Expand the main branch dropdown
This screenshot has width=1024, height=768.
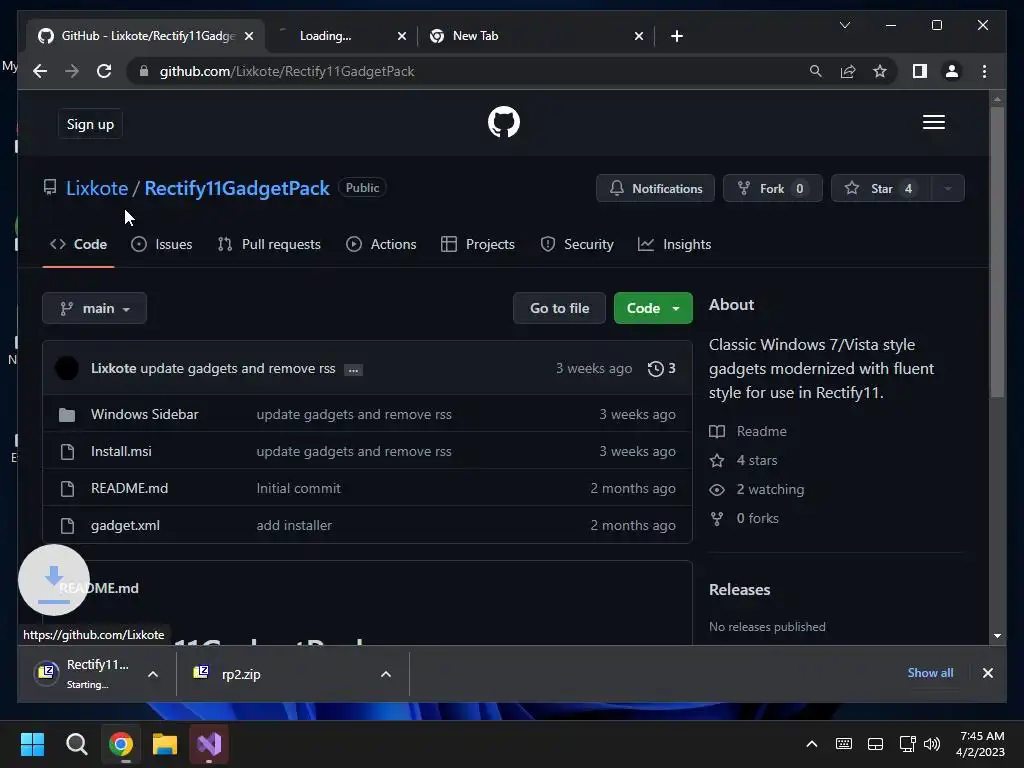pos(94,308)
